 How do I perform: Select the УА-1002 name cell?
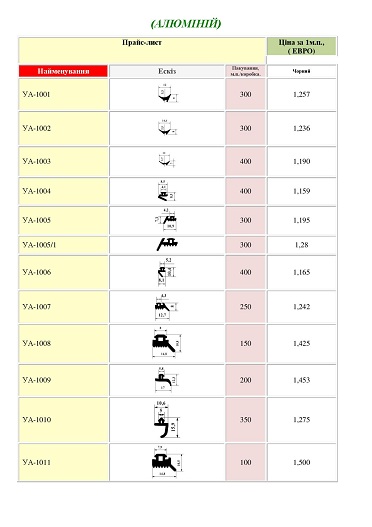click(64, 128)
